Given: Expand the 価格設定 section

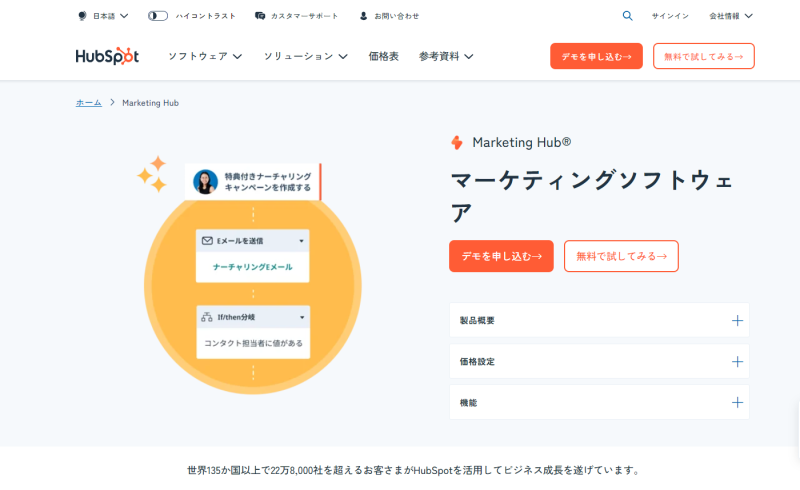Looking at the screenshot, I should point(599,361).
